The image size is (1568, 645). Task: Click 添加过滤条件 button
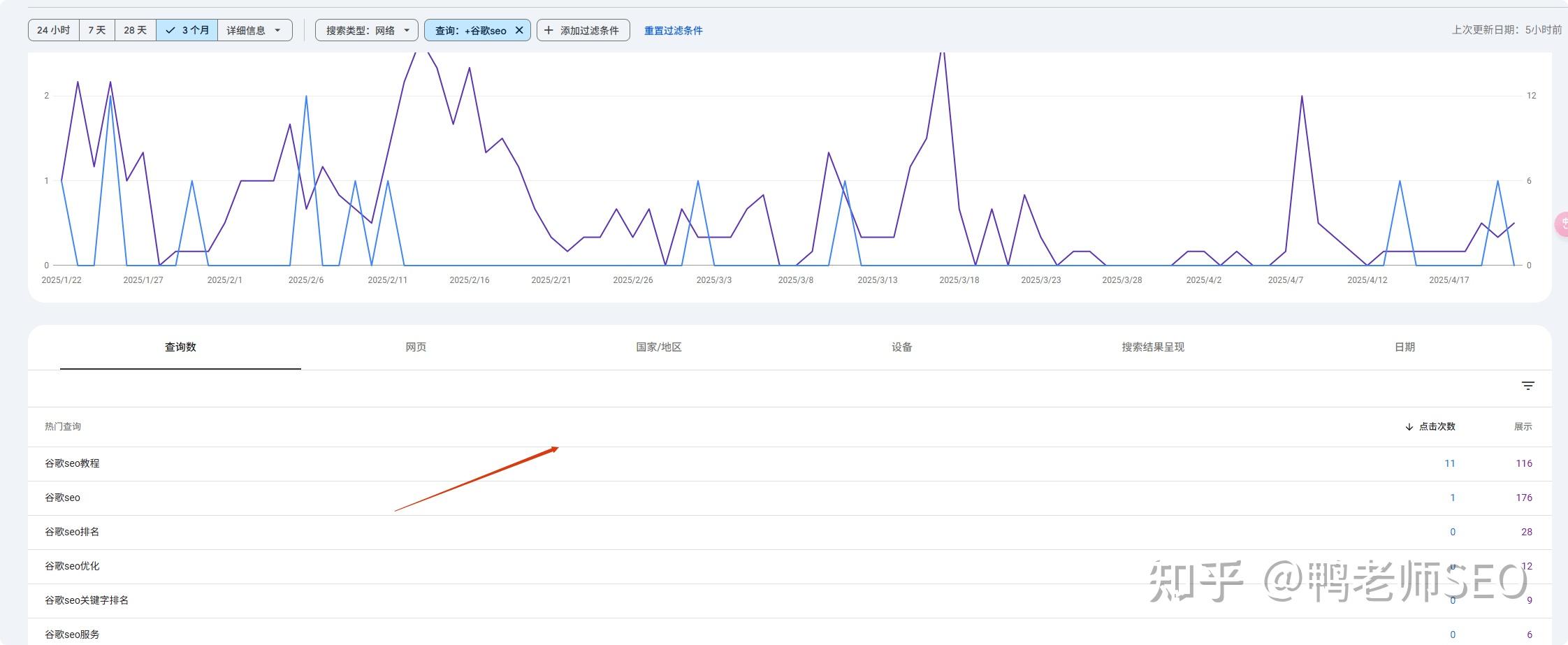pos(583,31)
